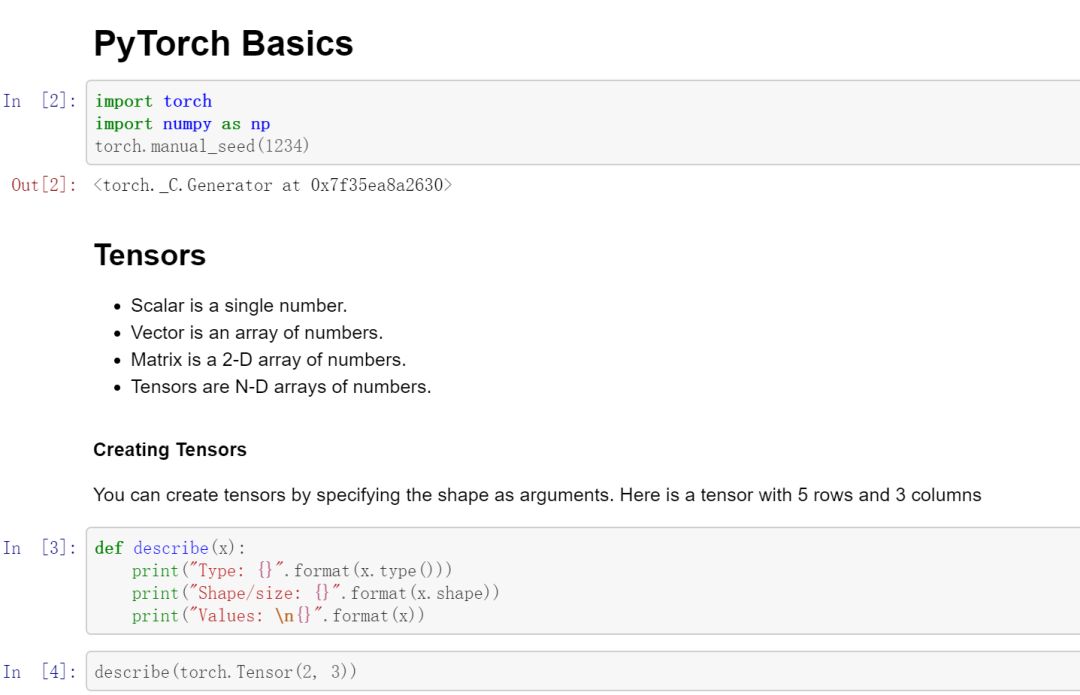Click the 'Tensors' section heading
Screen dimensions: 1080x695
coord(149,255)
